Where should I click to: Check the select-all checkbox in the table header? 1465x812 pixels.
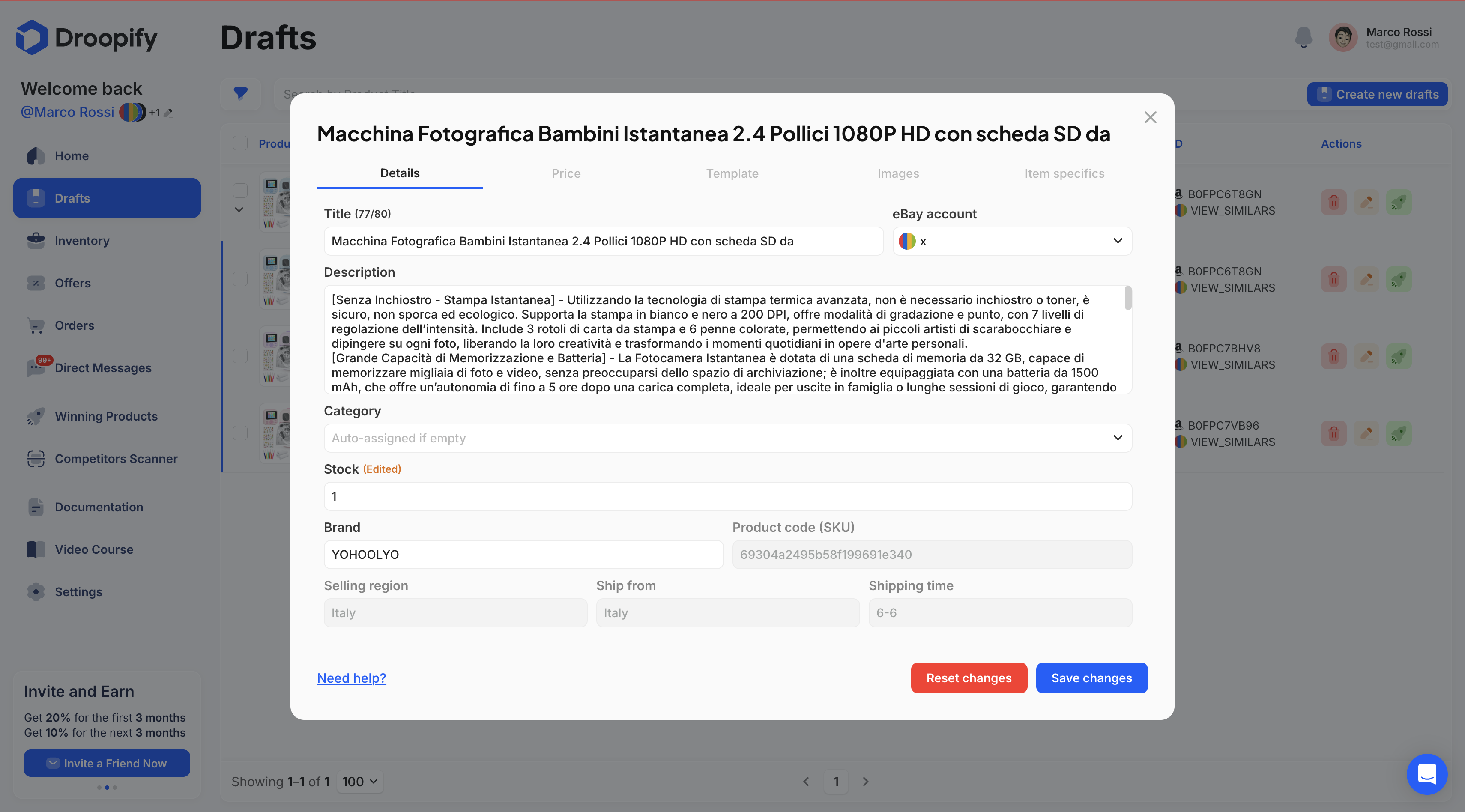point(240,143)
